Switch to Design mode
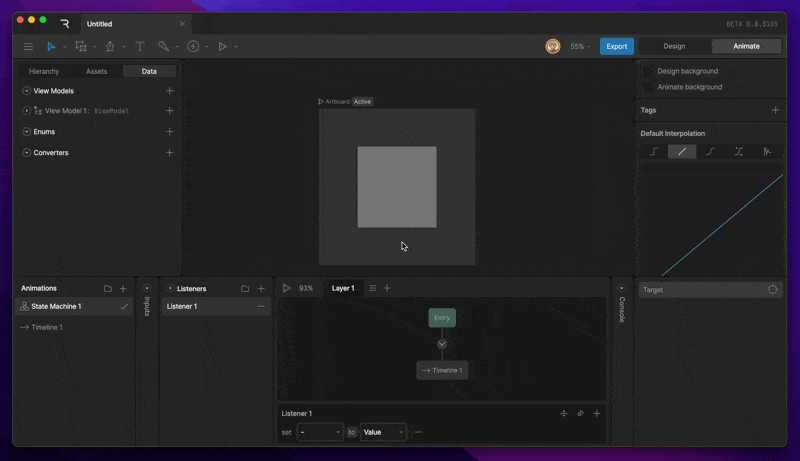Screen dimensions: 800x461 674,46
